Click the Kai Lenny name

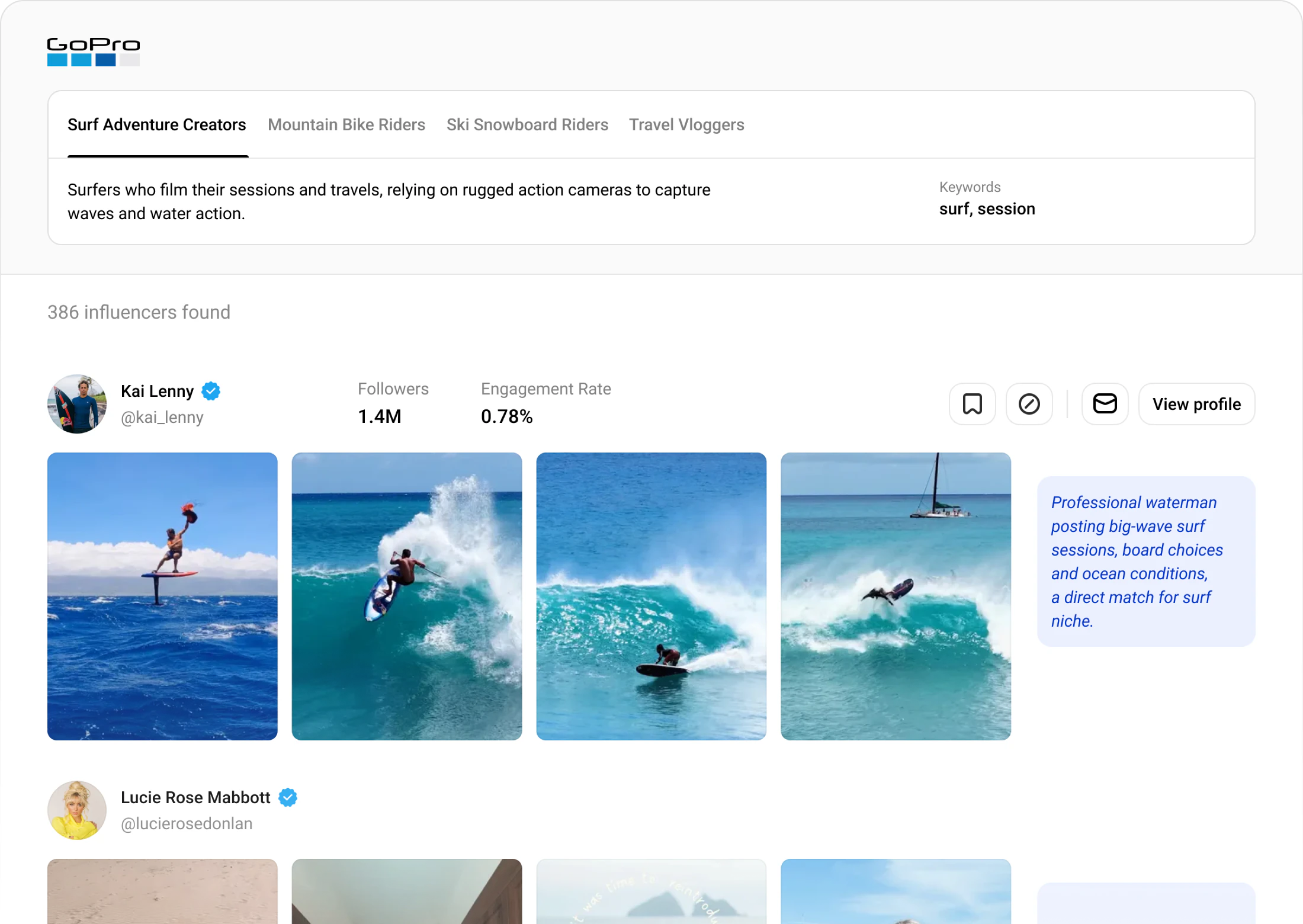coord(158,391)
